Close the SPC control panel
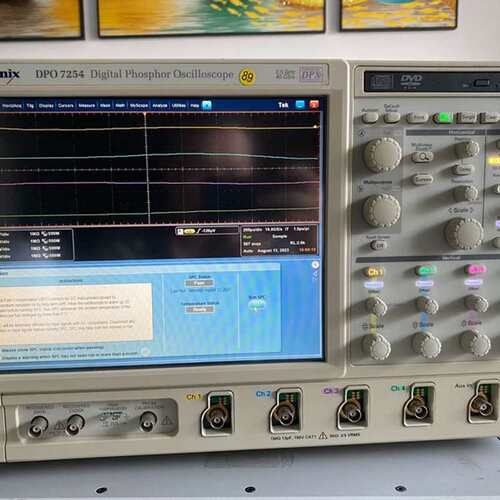The image size is (500, 500). 315,265
